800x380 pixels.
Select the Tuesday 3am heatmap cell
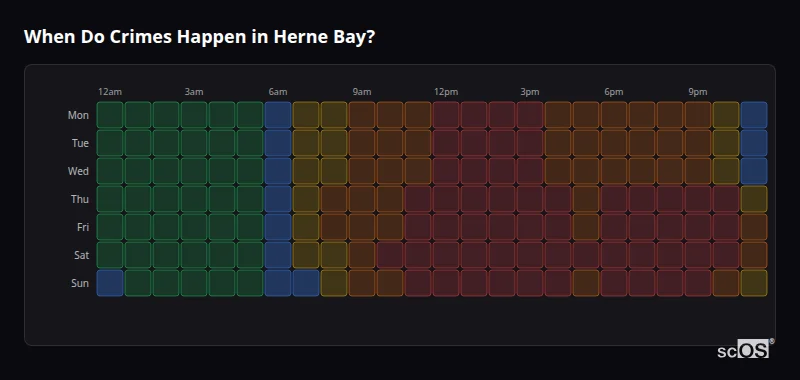pos(194,143)
